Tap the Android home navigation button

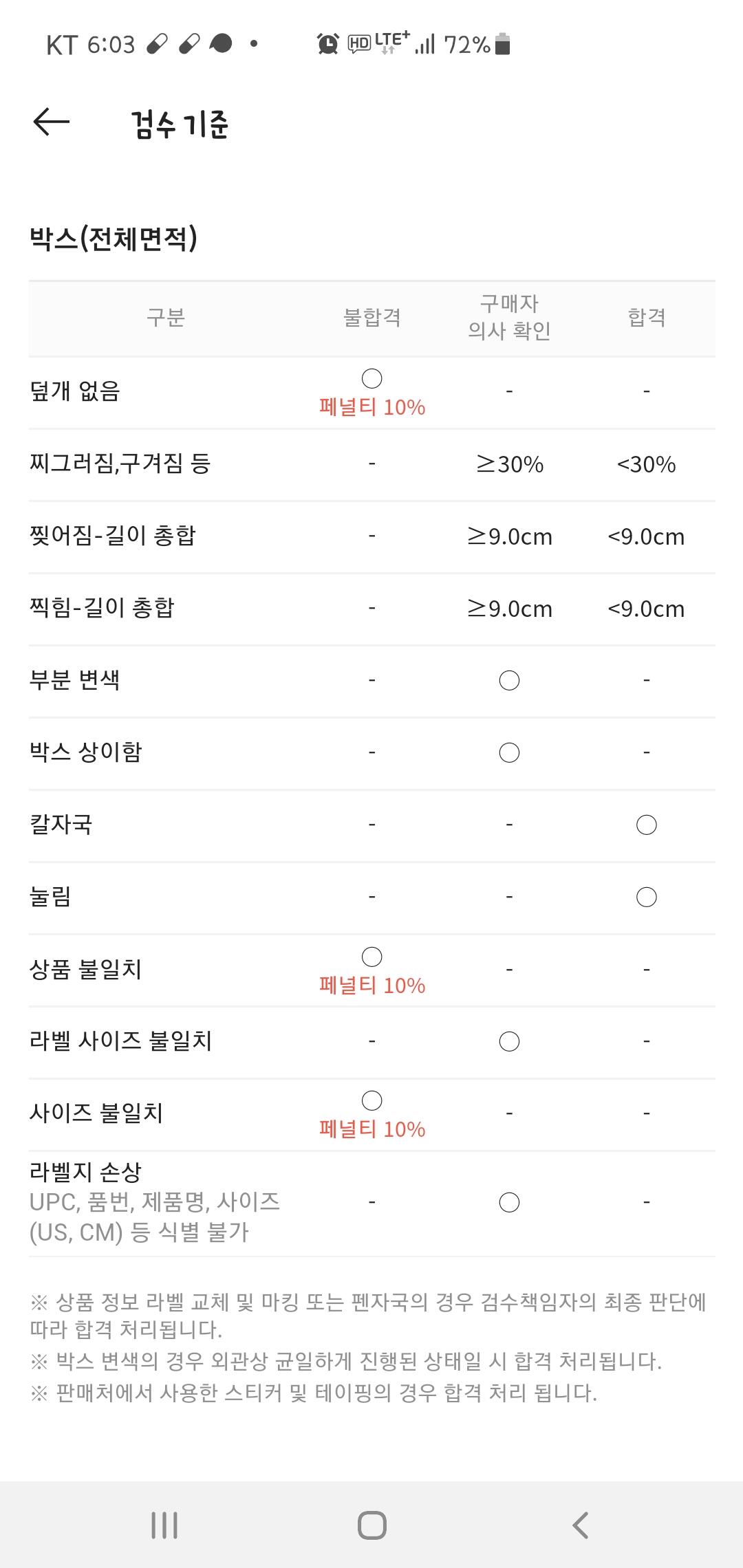pyautogui.click(x=371, y=1525)
